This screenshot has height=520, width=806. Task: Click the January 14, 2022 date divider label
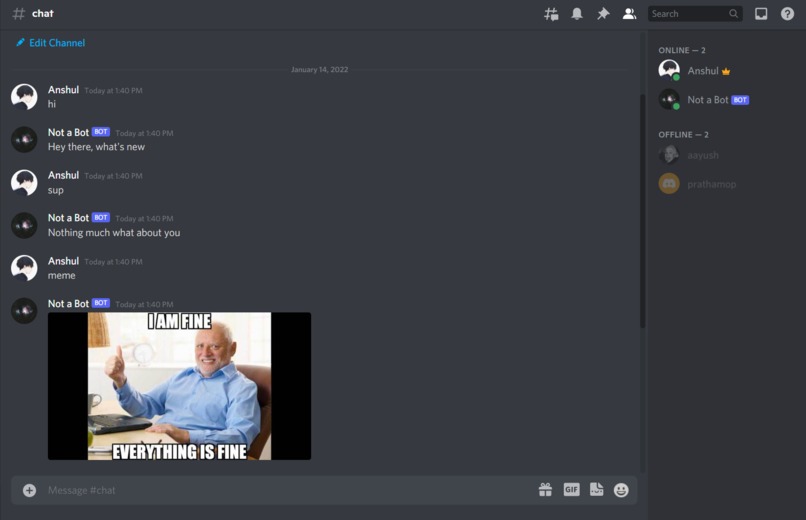pyautogui.click(x=319, y=69)
